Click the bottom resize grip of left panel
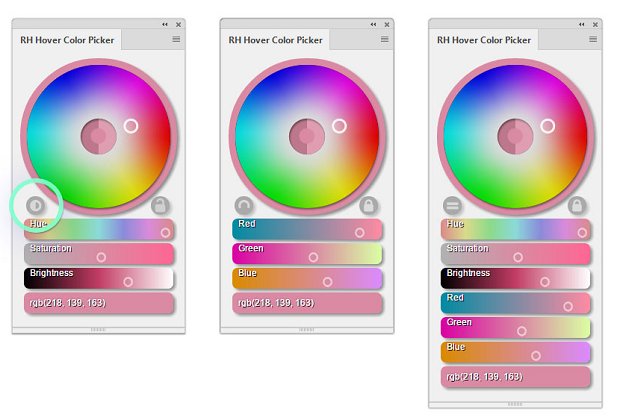 (x=98, y=330)
